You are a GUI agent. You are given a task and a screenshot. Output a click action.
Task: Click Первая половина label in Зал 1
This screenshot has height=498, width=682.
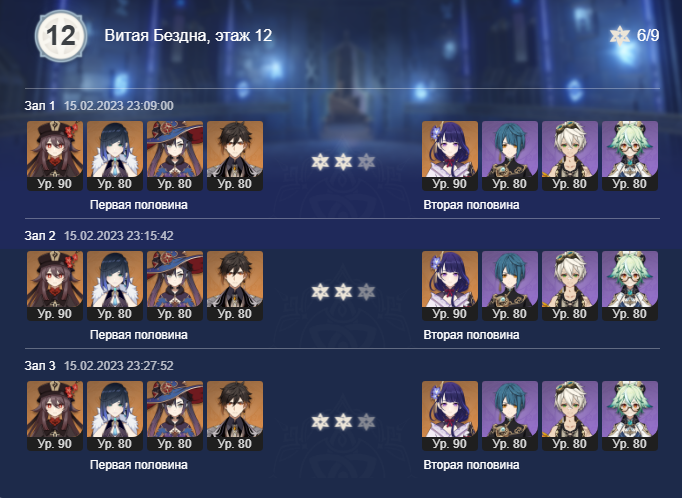pos(139,205)
